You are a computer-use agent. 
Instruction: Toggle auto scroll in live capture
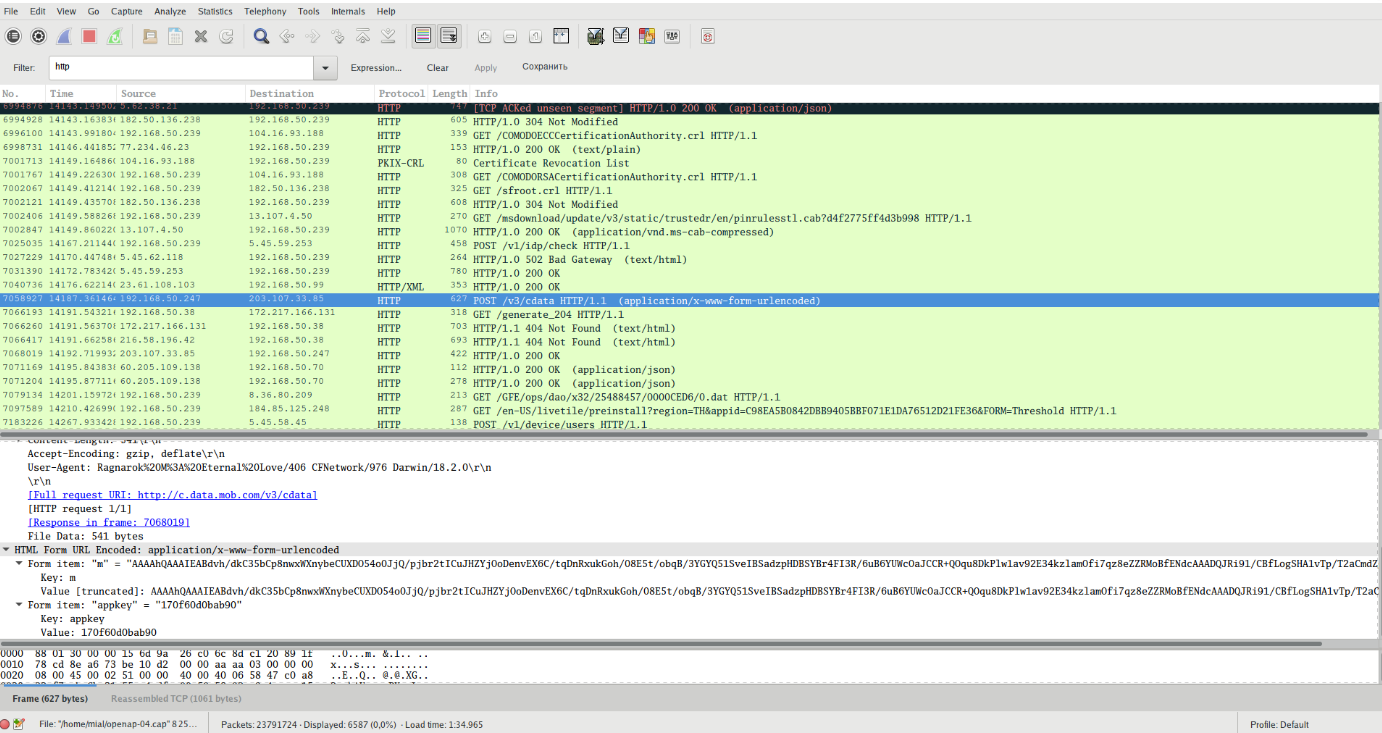coord(449,36)
